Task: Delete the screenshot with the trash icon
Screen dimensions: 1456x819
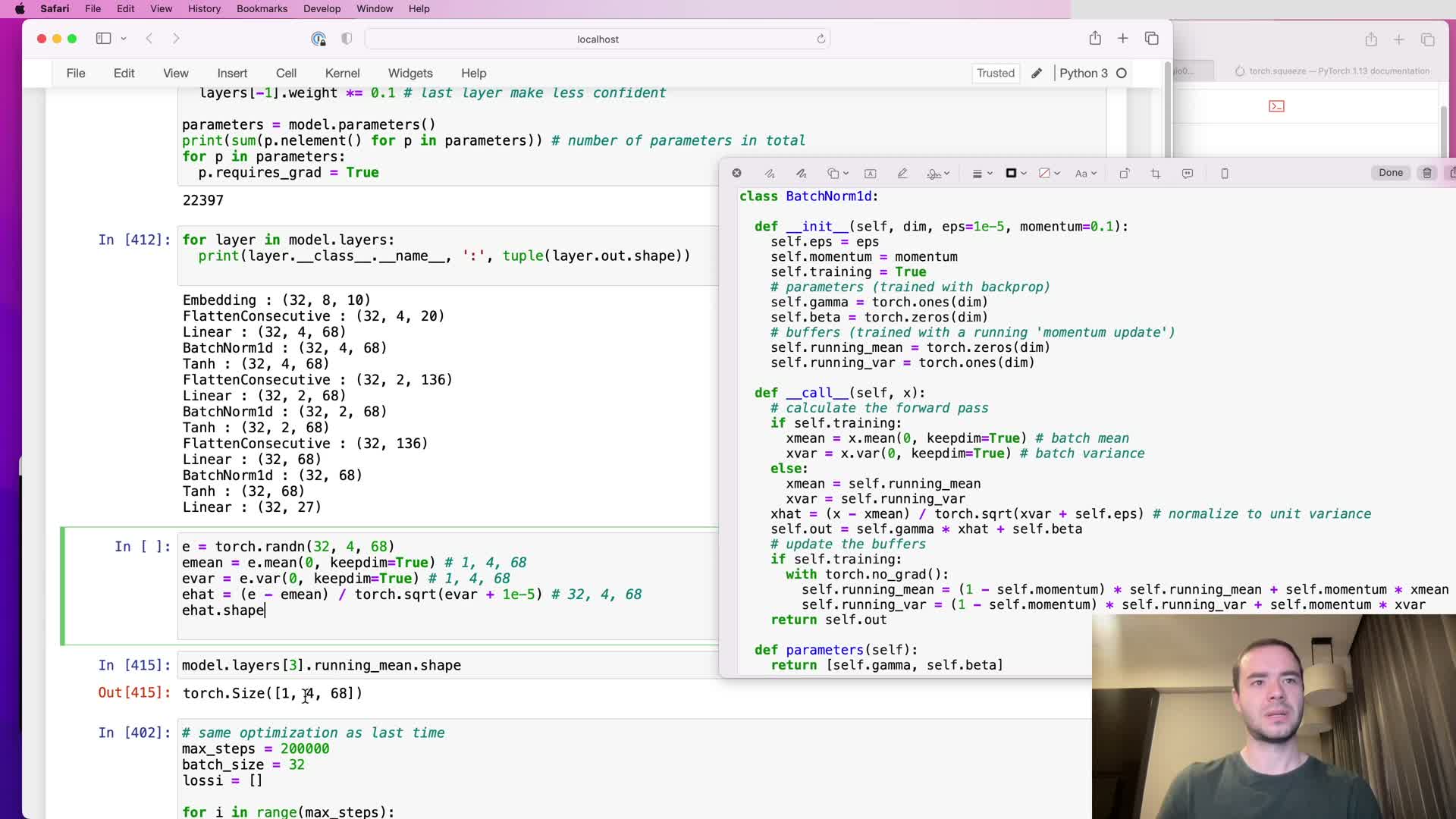Action: point(1427,173)
